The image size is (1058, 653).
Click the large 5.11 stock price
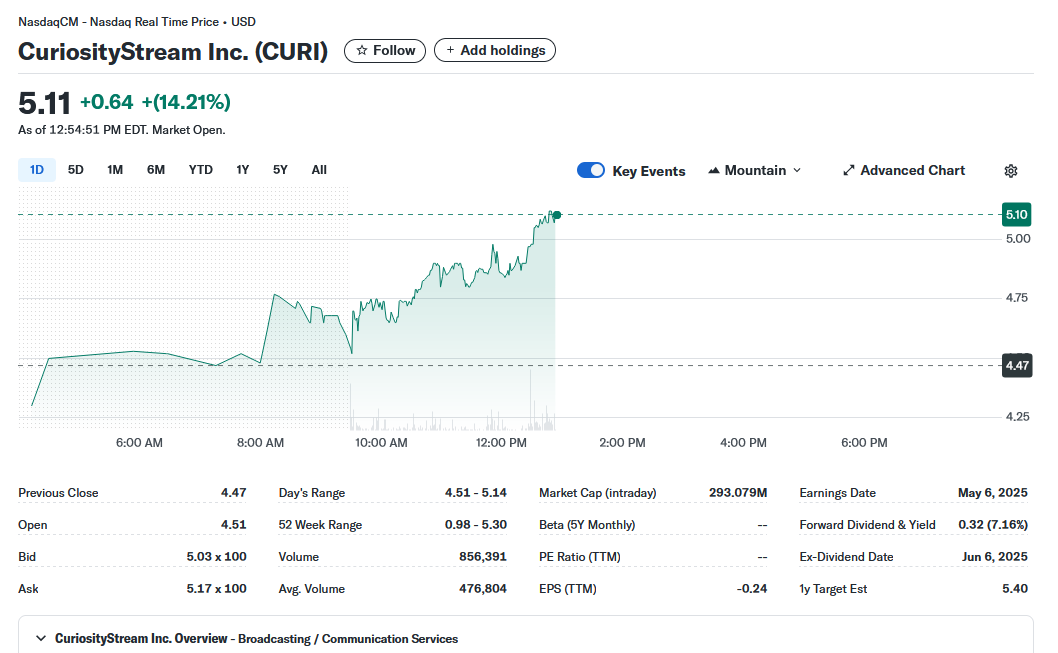(45, 103)
